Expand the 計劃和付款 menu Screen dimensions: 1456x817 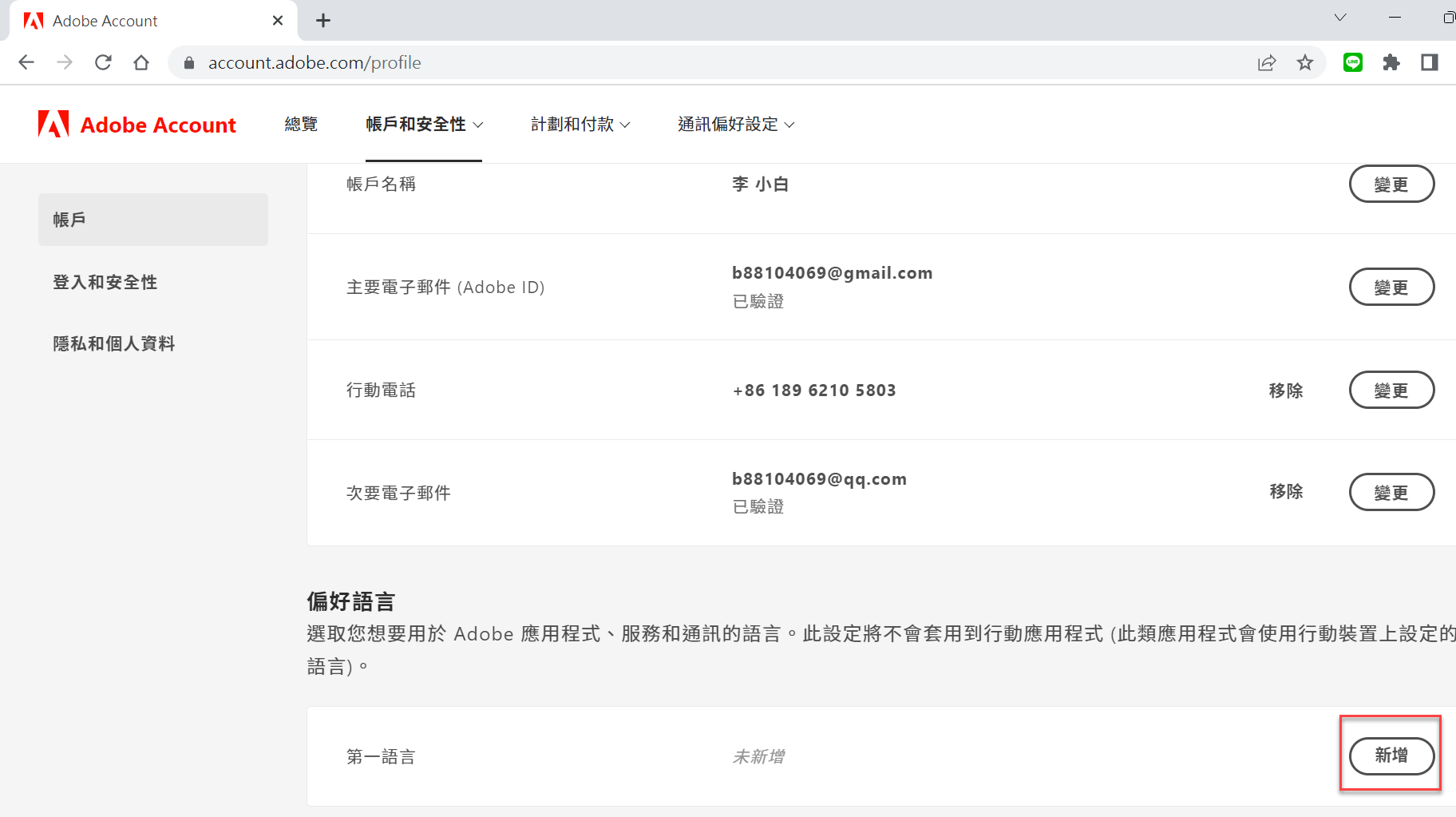pos(580,124)
